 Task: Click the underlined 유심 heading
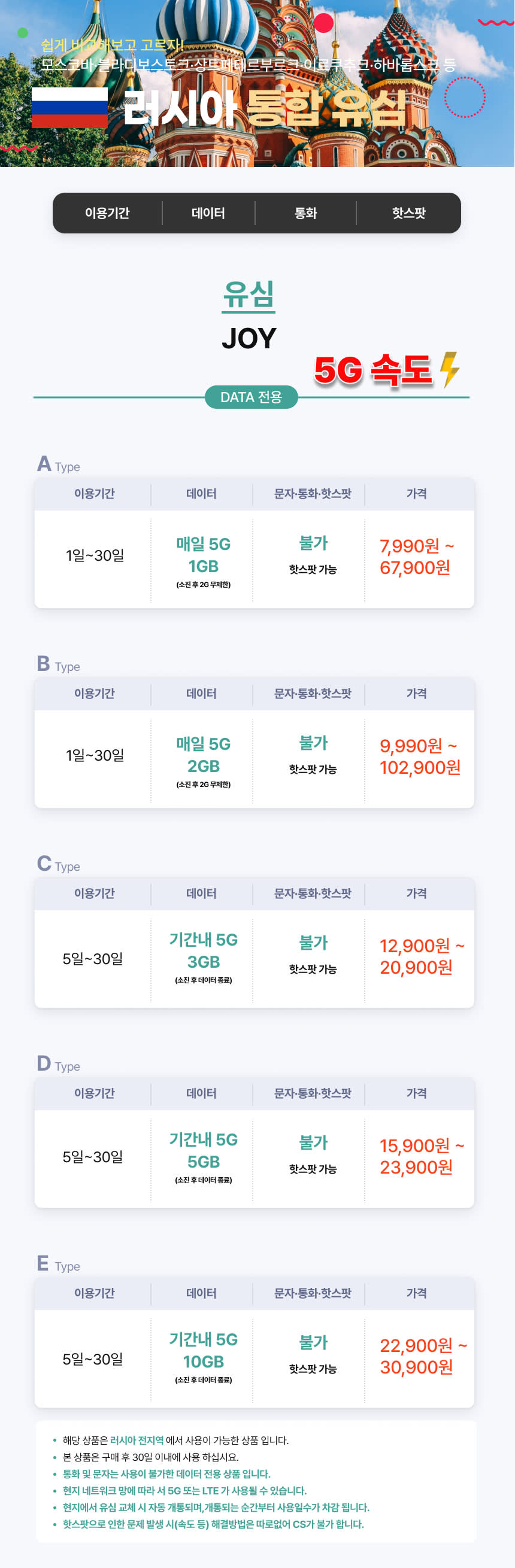(x=249, y=295)
